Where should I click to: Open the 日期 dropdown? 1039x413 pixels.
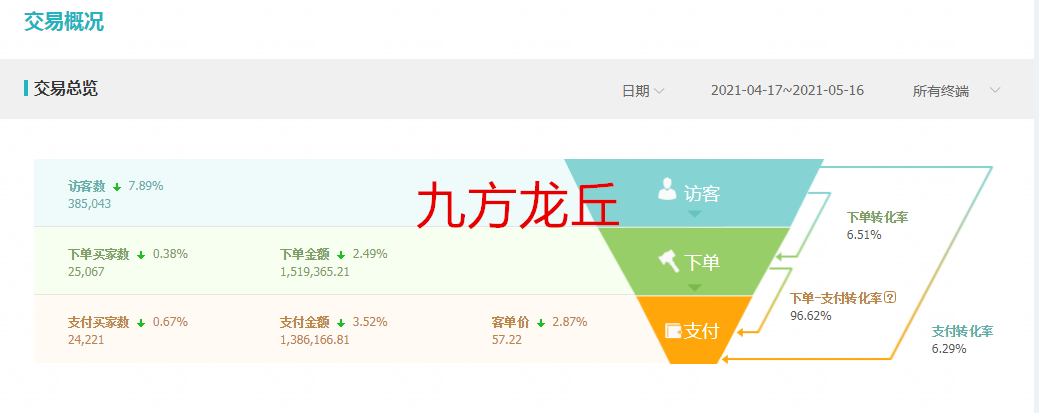pos(643,91)
